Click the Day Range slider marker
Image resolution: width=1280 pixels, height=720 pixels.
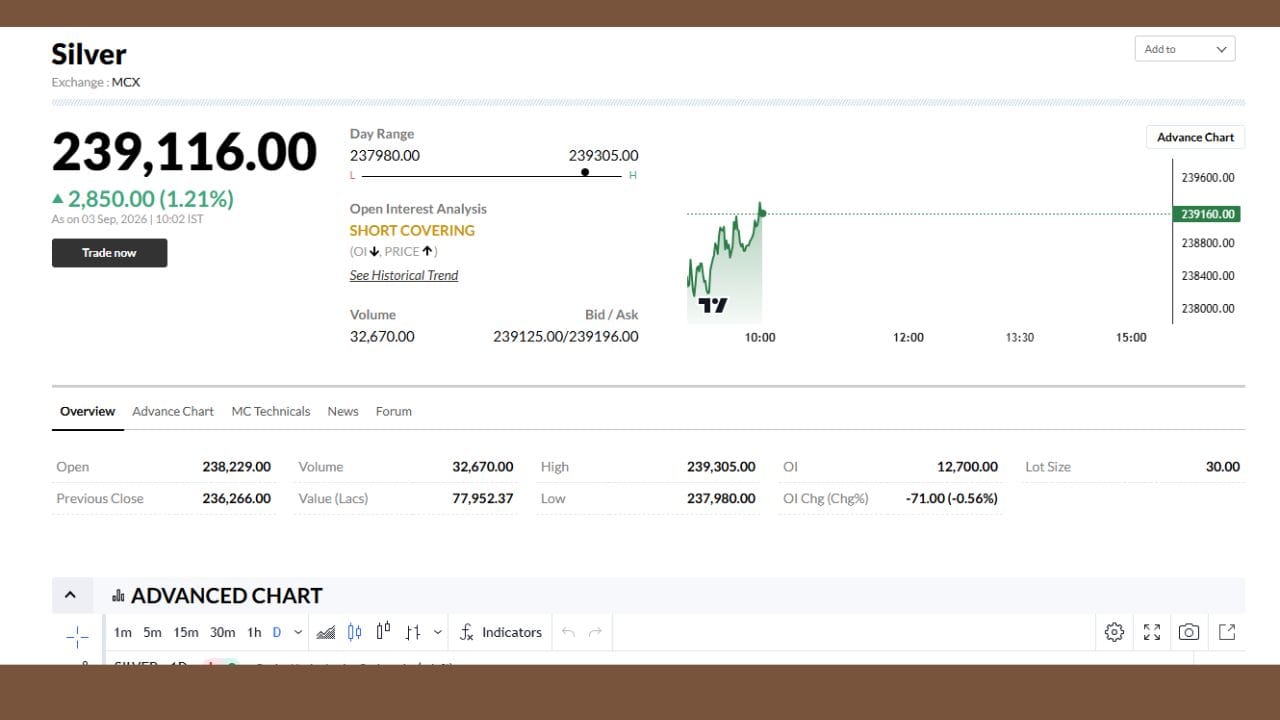tap(585, 172)
